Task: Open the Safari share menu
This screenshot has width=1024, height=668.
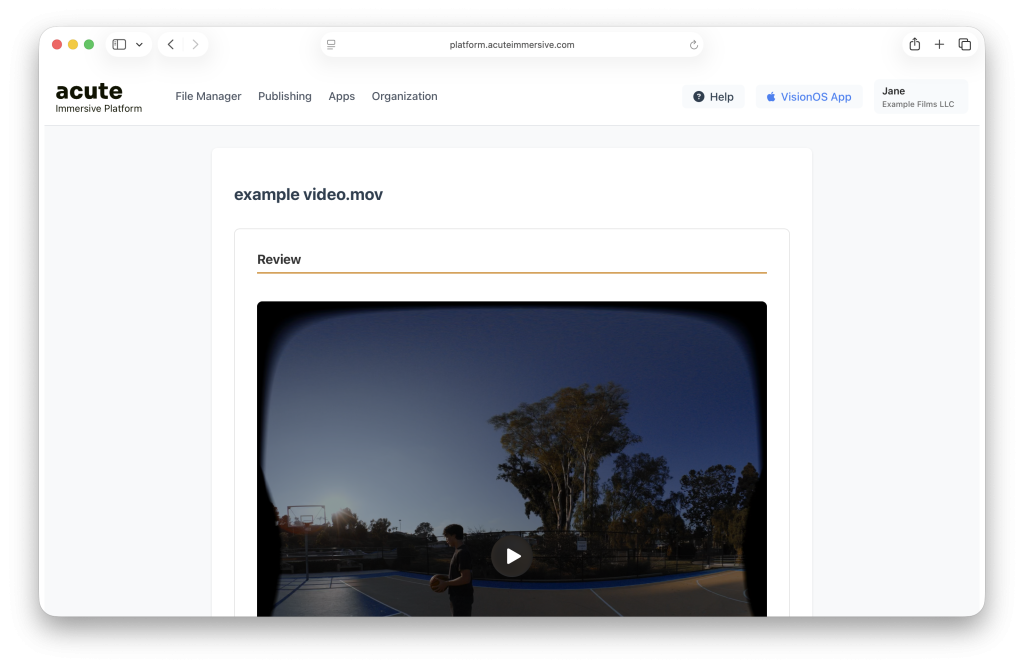Action: [x=914, y=45]
